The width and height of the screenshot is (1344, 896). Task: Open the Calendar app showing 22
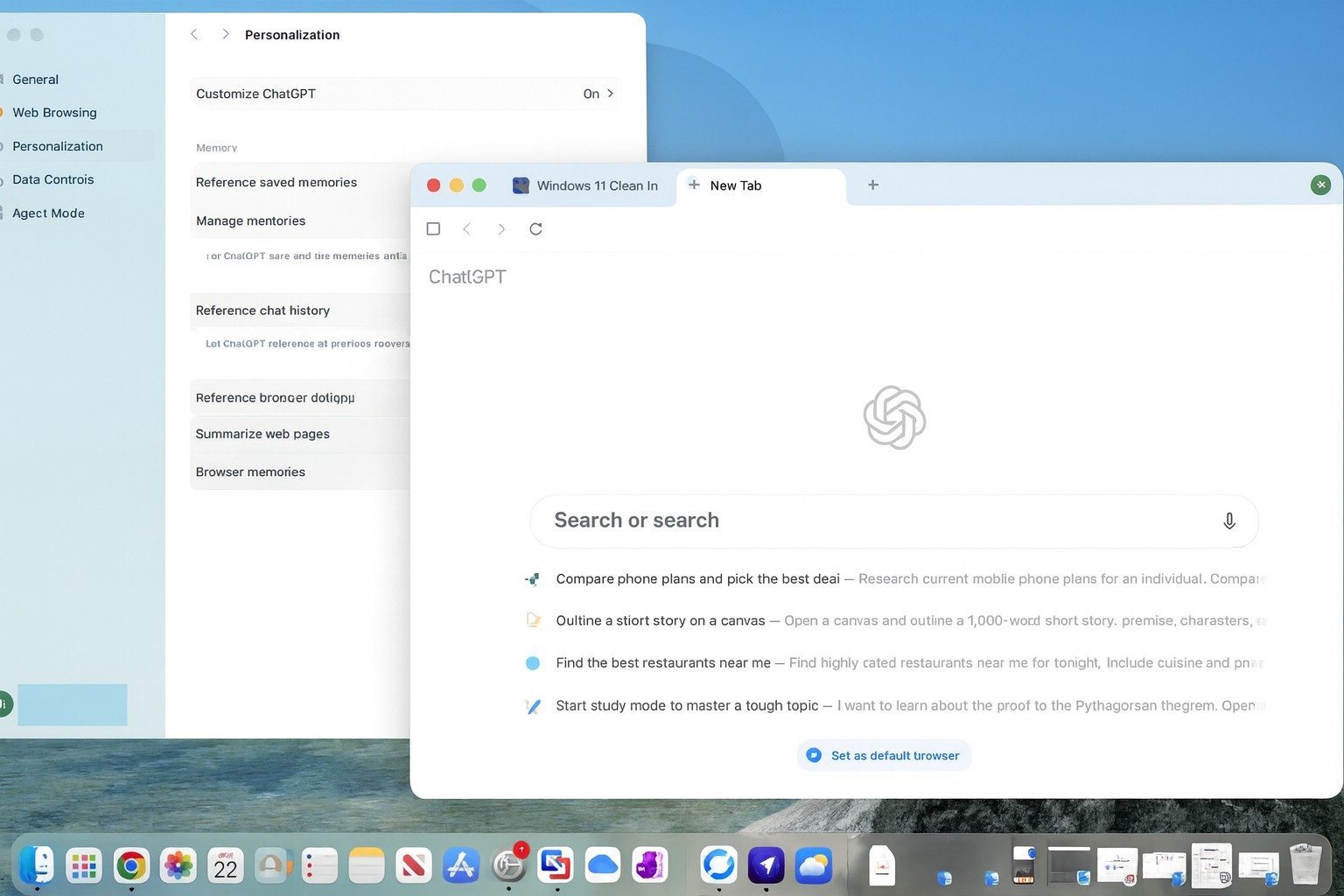click(226, 865)
